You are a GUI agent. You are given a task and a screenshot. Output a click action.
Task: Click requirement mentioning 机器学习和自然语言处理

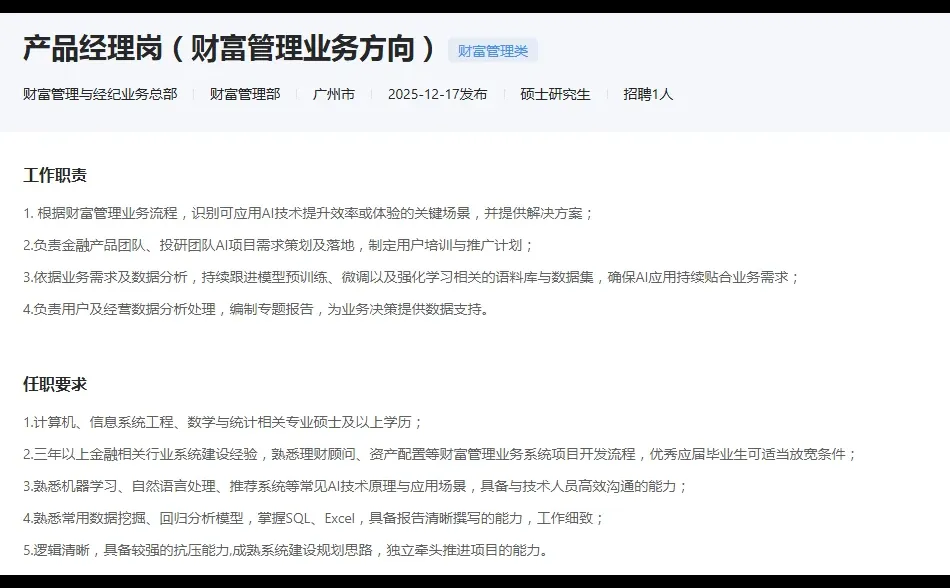[x=350, y=489]
